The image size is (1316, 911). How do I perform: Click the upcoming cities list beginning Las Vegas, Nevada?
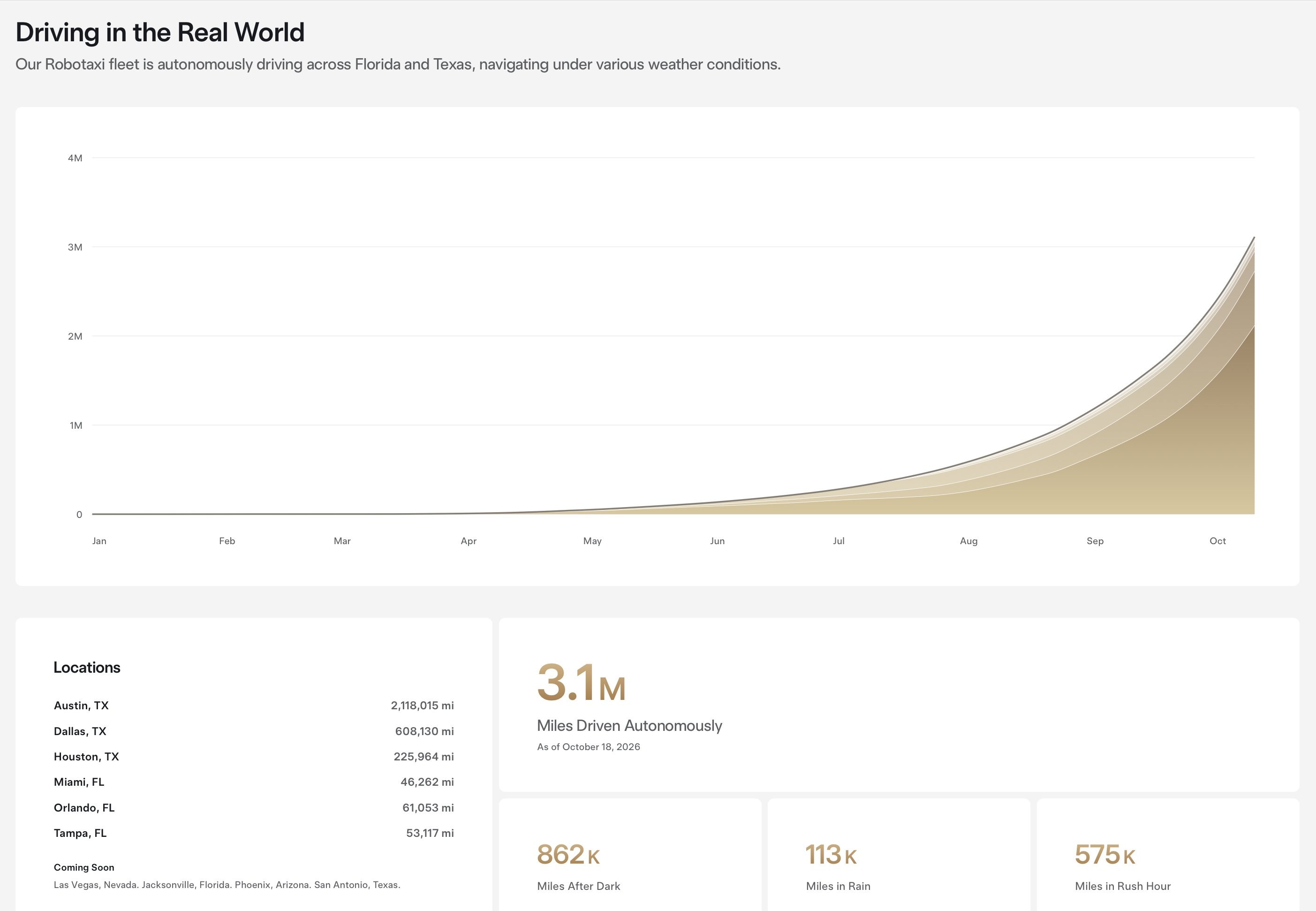coord(227,885)
